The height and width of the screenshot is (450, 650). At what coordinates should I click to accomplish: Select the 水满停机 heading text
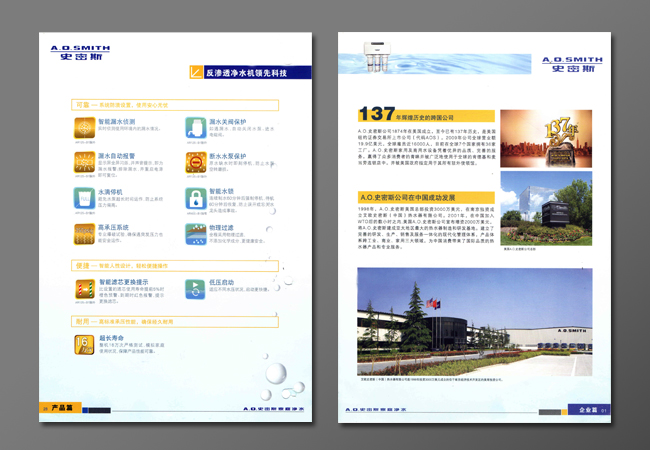coord(110,192)
